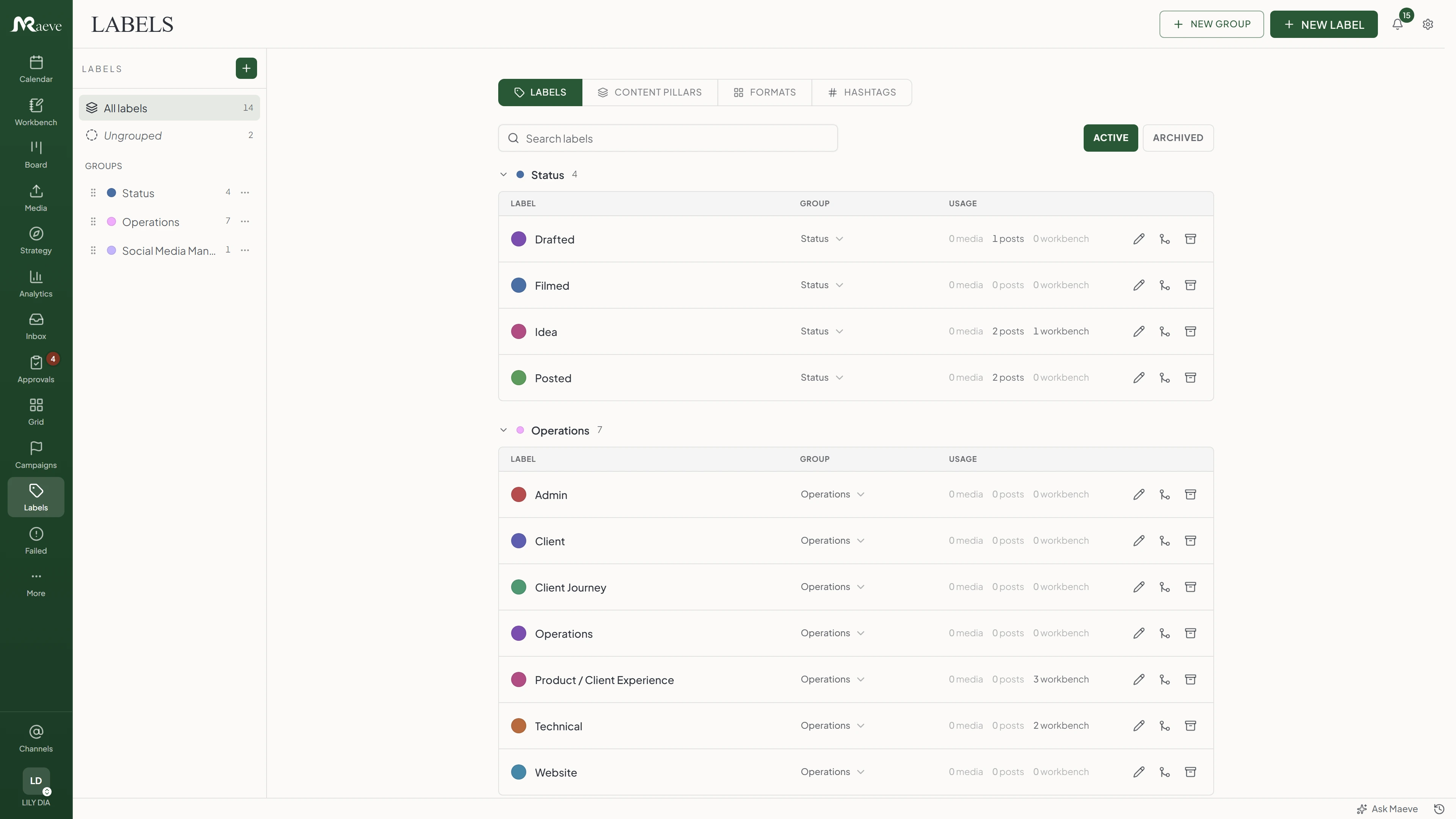Select Ungrouped in the labels list
This screenshot has width=1456, height=819.
point(169,136)
